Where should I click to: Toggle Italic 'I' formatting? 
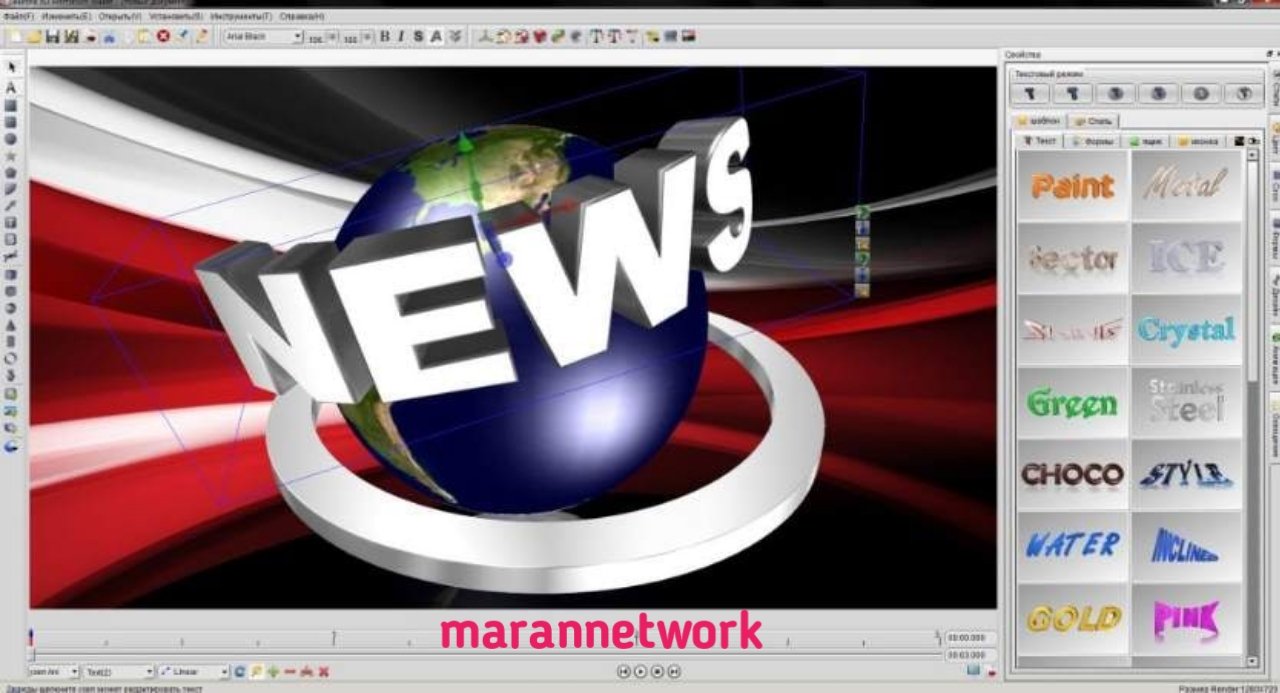coord(401,36)
